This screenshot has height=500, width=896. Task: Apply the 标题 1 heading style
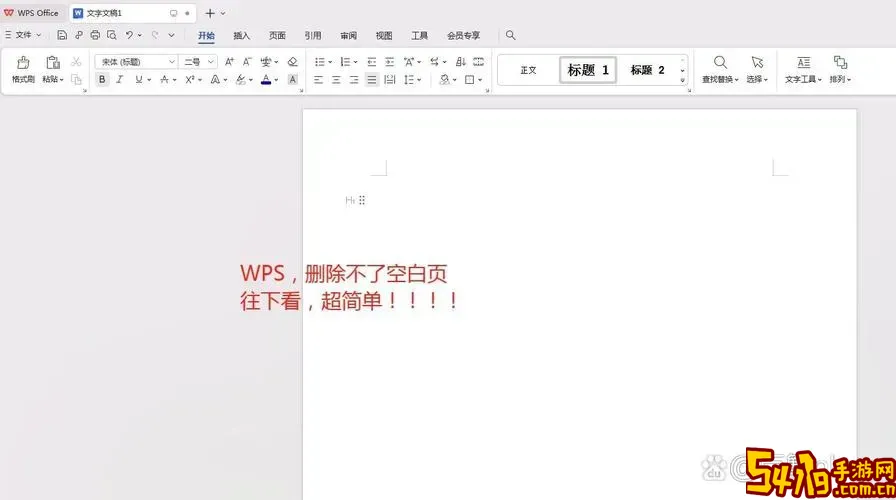point(588,70)
